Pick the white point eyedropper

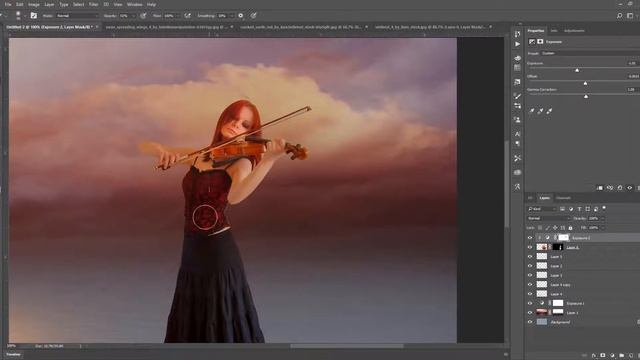(549, 111)
